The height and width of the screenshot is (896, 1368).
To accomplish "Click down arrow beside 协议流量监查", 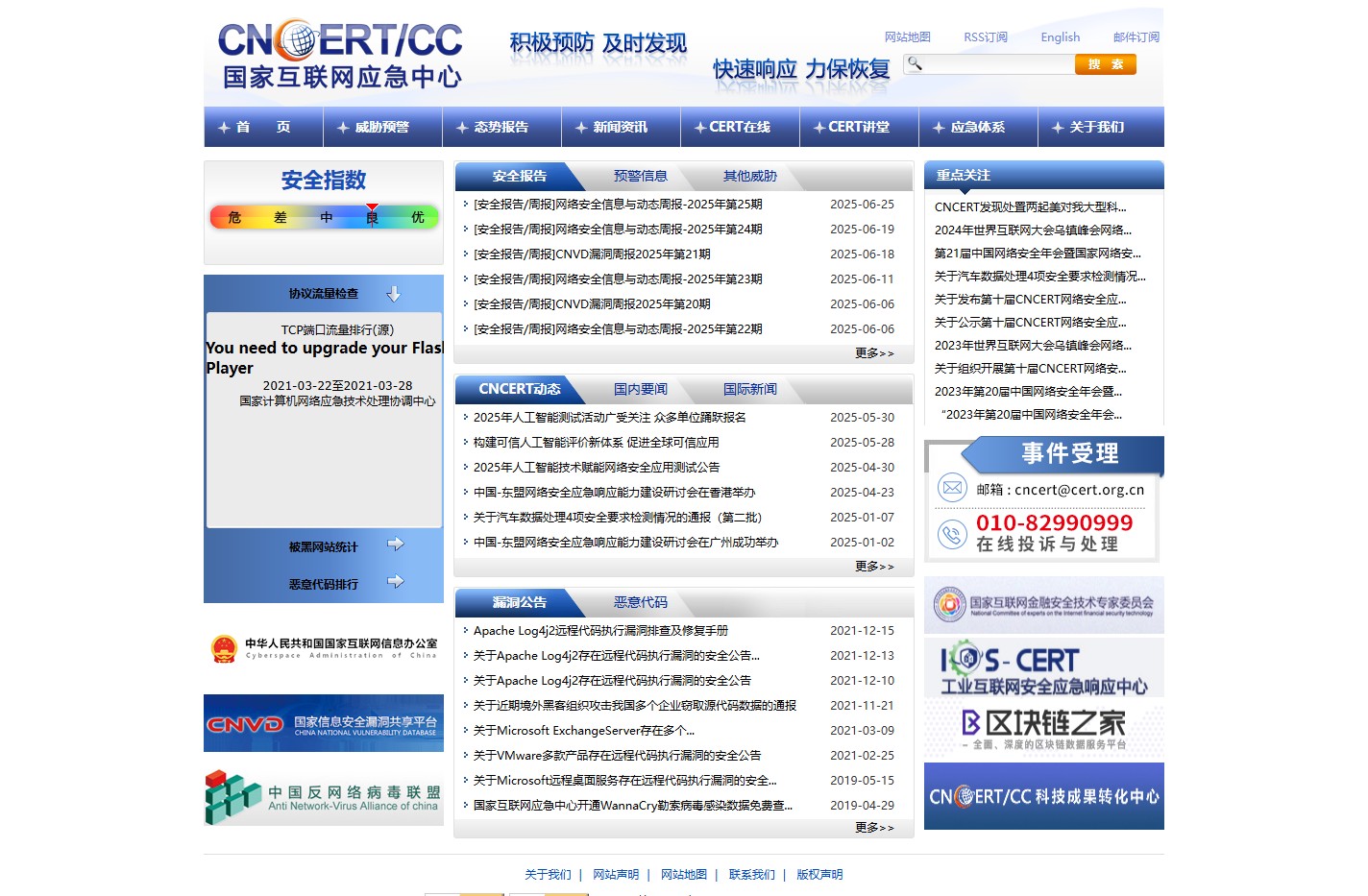I will point(393,294).
